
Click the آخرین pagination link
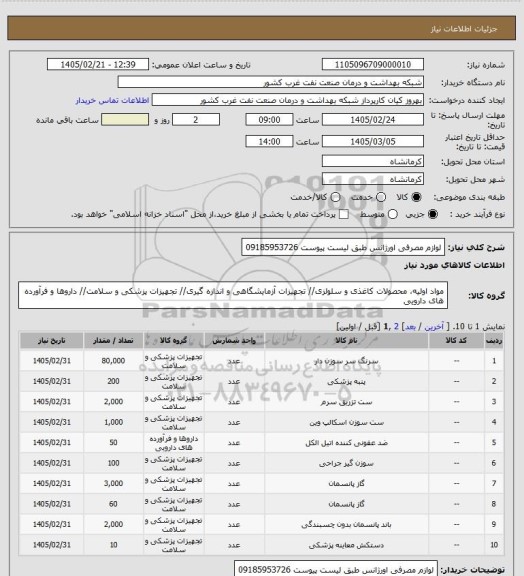(434, 326)
